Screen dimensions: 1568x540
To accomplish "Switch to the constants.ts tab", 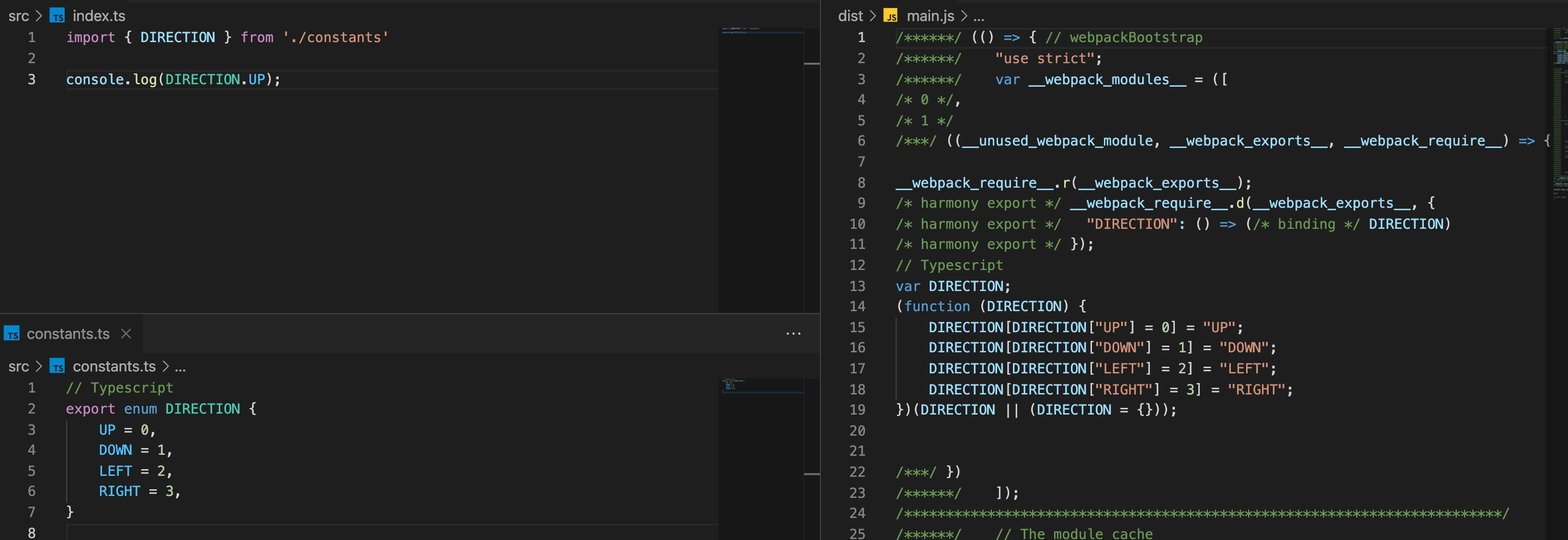I will click(x=68, y=333).
